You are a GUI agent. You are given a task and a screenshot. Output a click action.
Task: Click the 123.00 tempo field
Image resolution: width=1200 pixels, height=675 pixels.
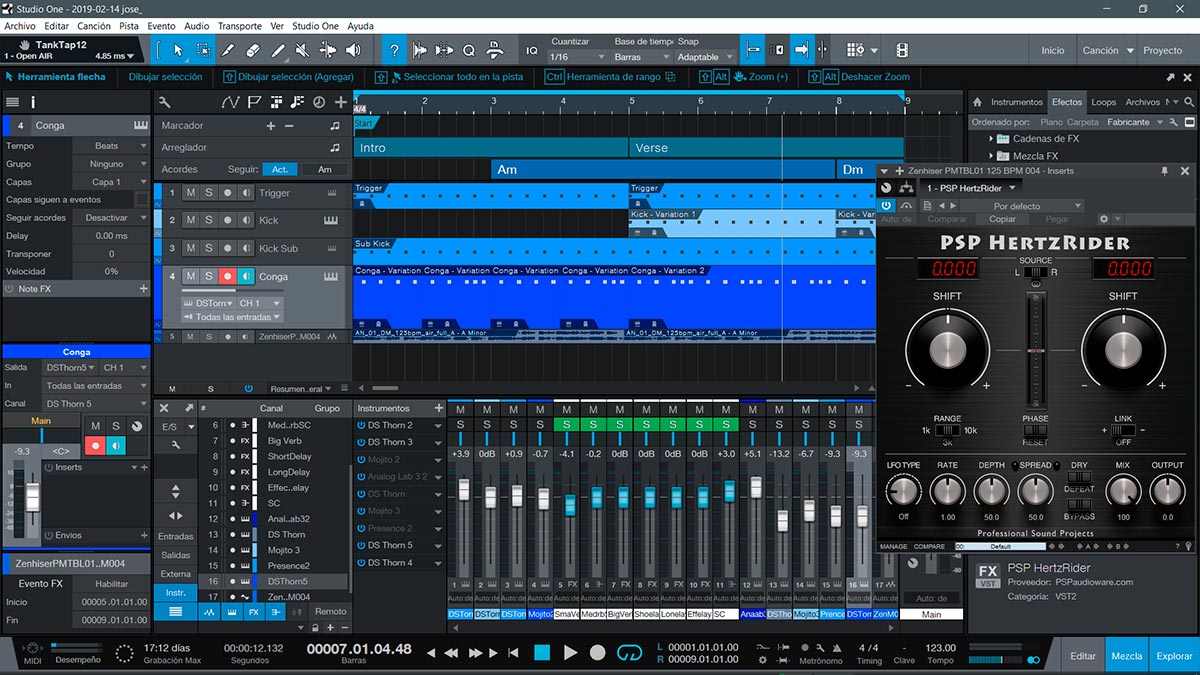pos(940,648)
